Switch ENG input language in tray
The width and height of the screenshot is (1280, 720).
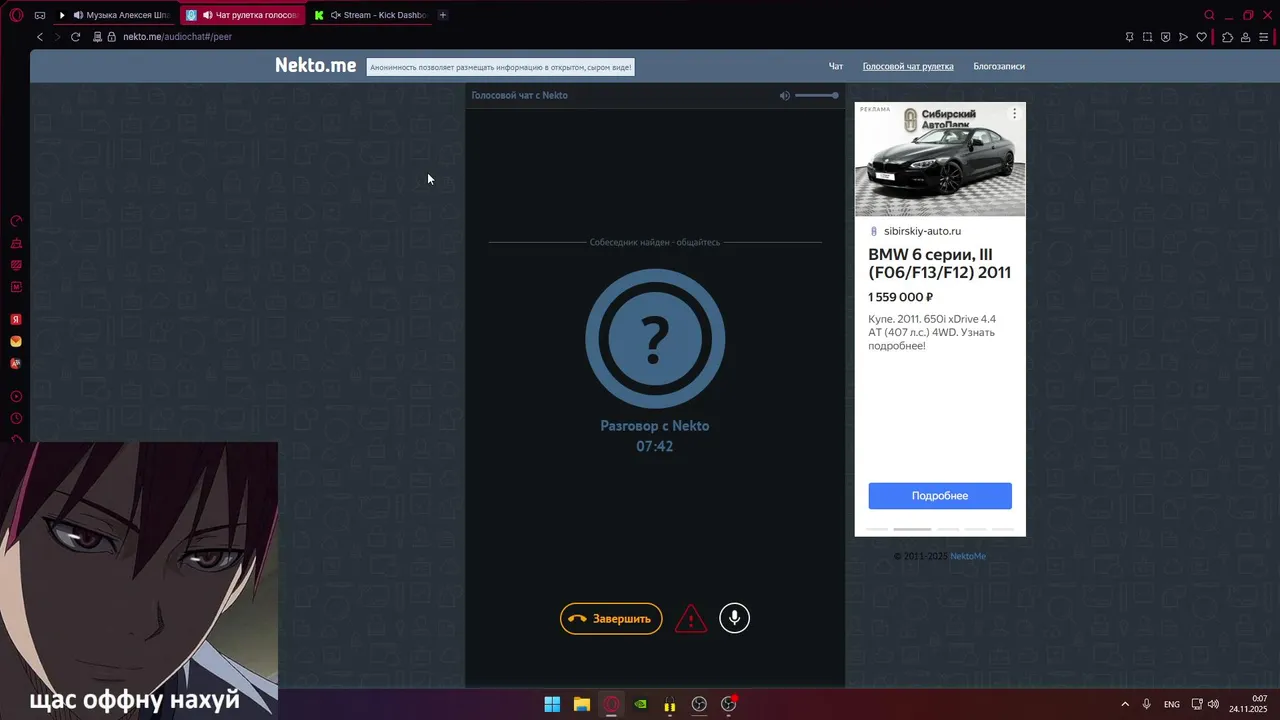click(1171, 704)
